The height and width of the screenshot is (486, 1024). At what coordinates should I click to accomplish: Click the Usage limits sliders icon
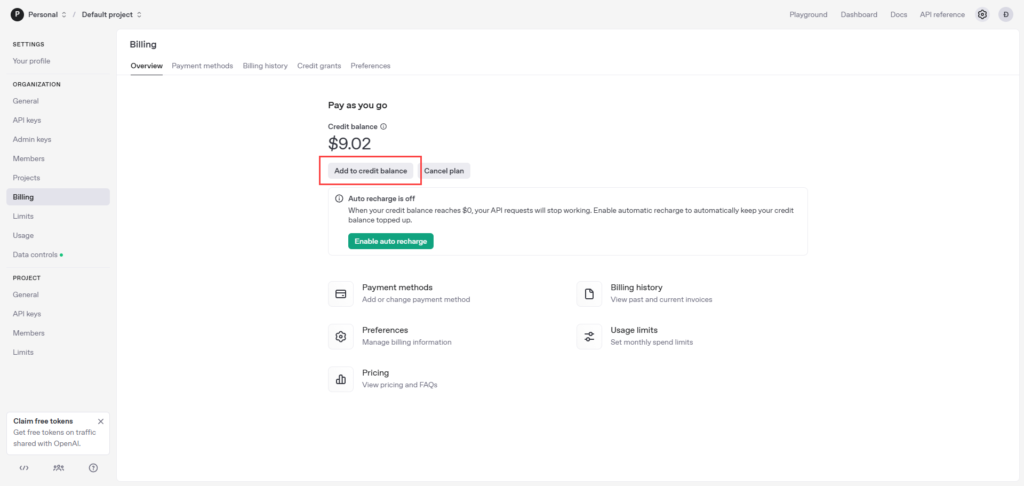[x=589, y=336]
